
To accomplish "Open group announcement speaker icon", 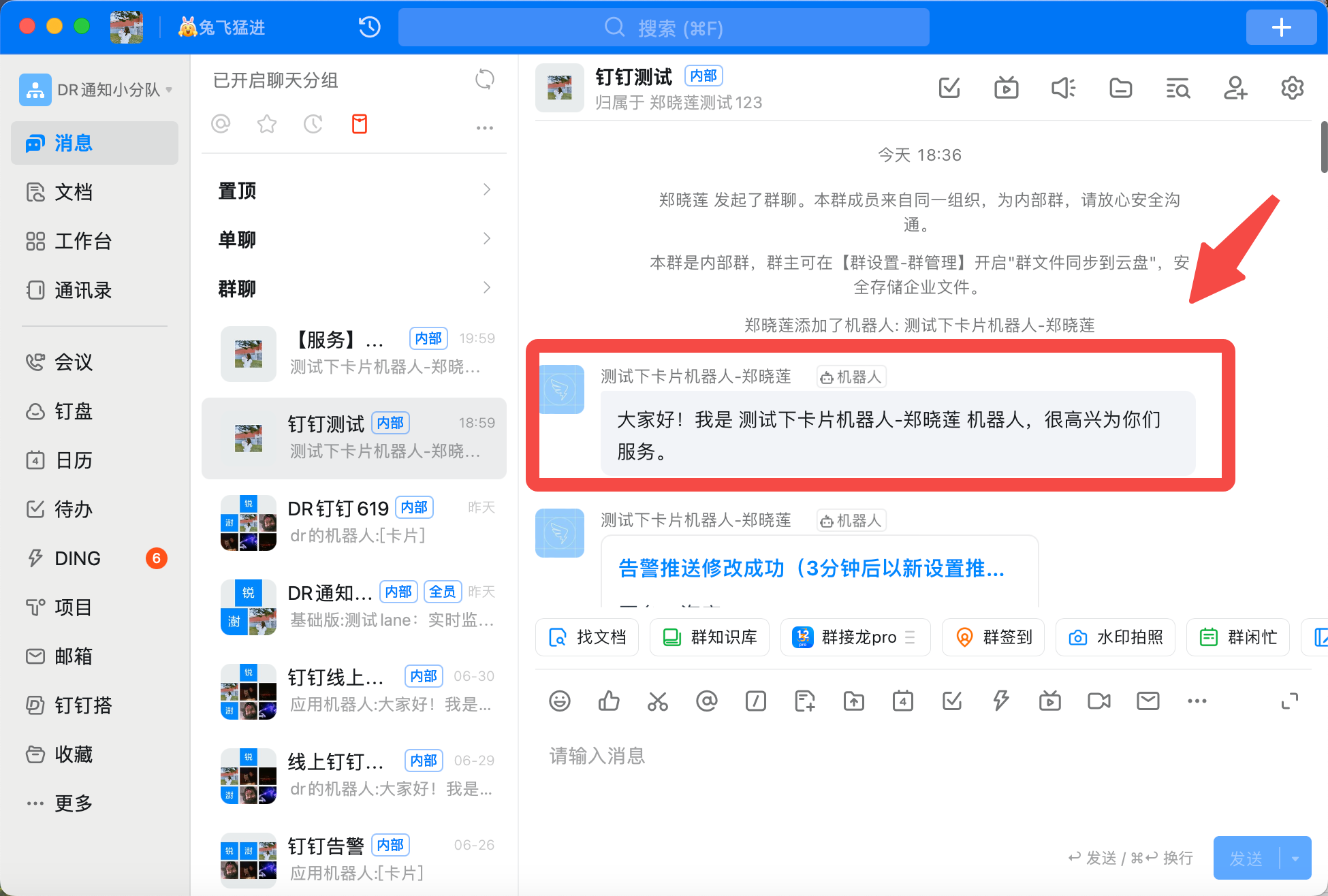I will pyautogui.click(x=1063, y=88).
